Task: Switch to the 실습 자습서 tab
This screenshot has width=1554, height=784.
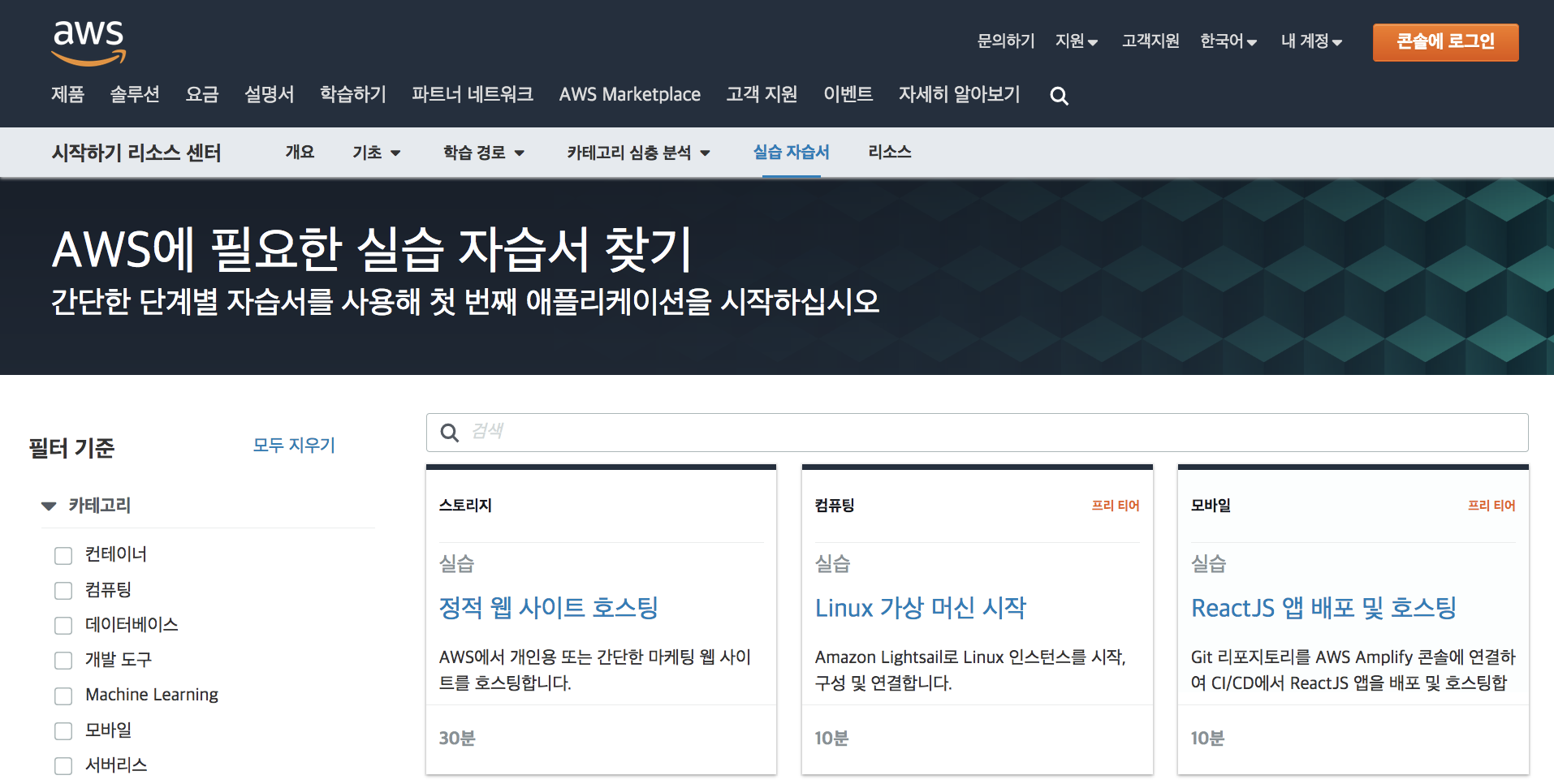Action: [792, 153]
